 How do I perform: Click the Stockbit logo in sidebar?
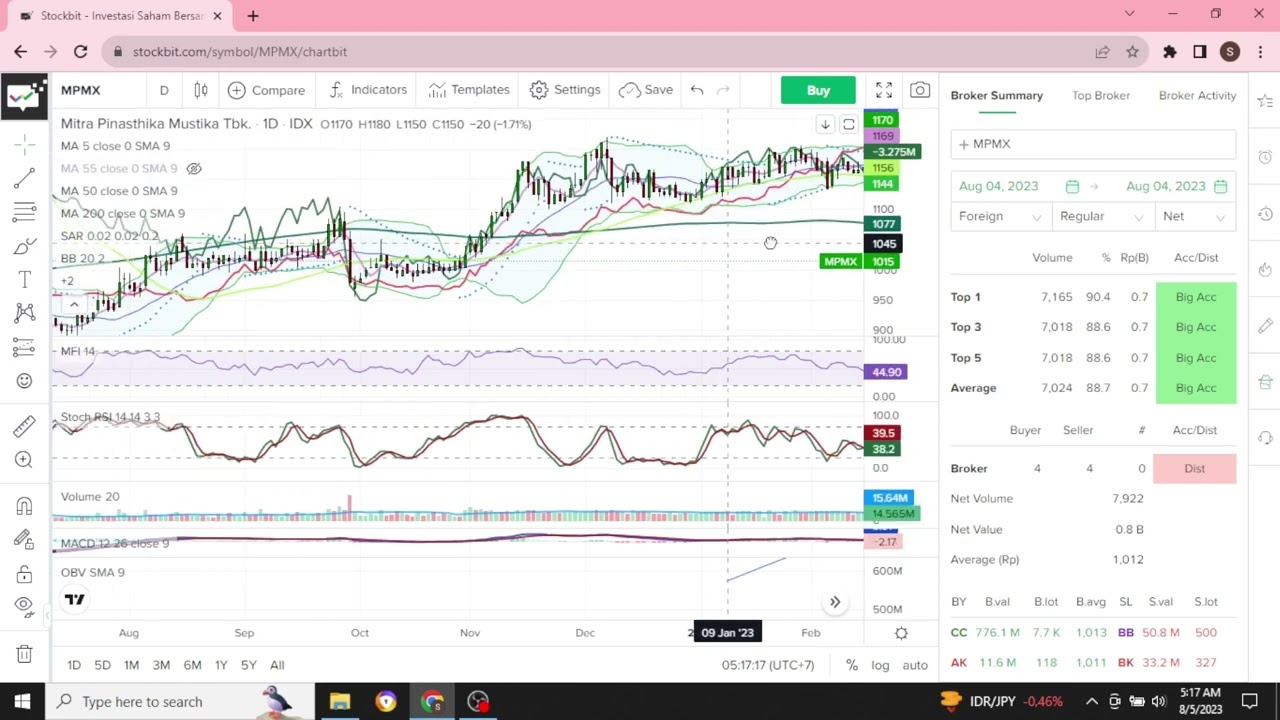[x=24, y=95]
